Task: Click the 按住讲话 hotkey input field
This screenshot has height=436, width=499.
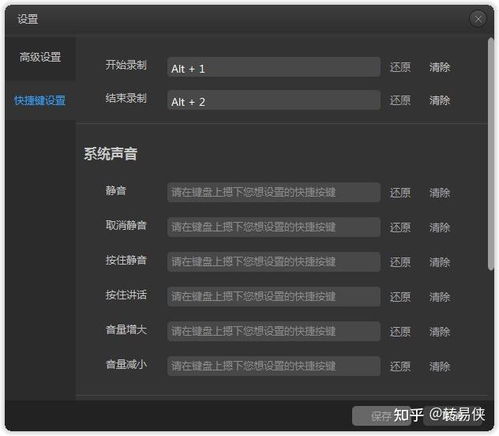Action: [x=274, y=296]
